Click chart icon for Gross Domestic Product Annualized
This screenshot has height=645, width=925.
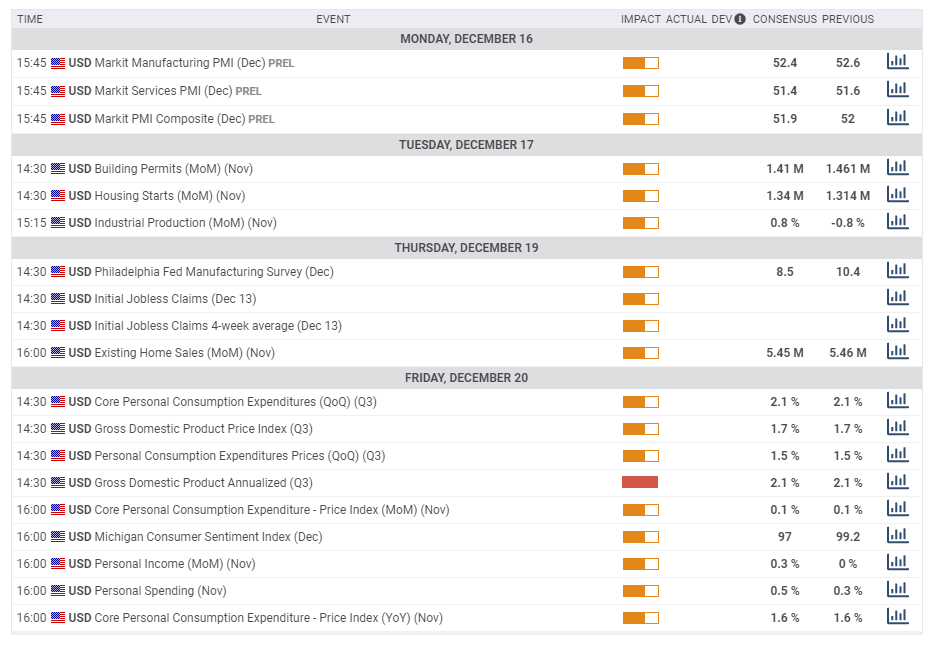897,481
